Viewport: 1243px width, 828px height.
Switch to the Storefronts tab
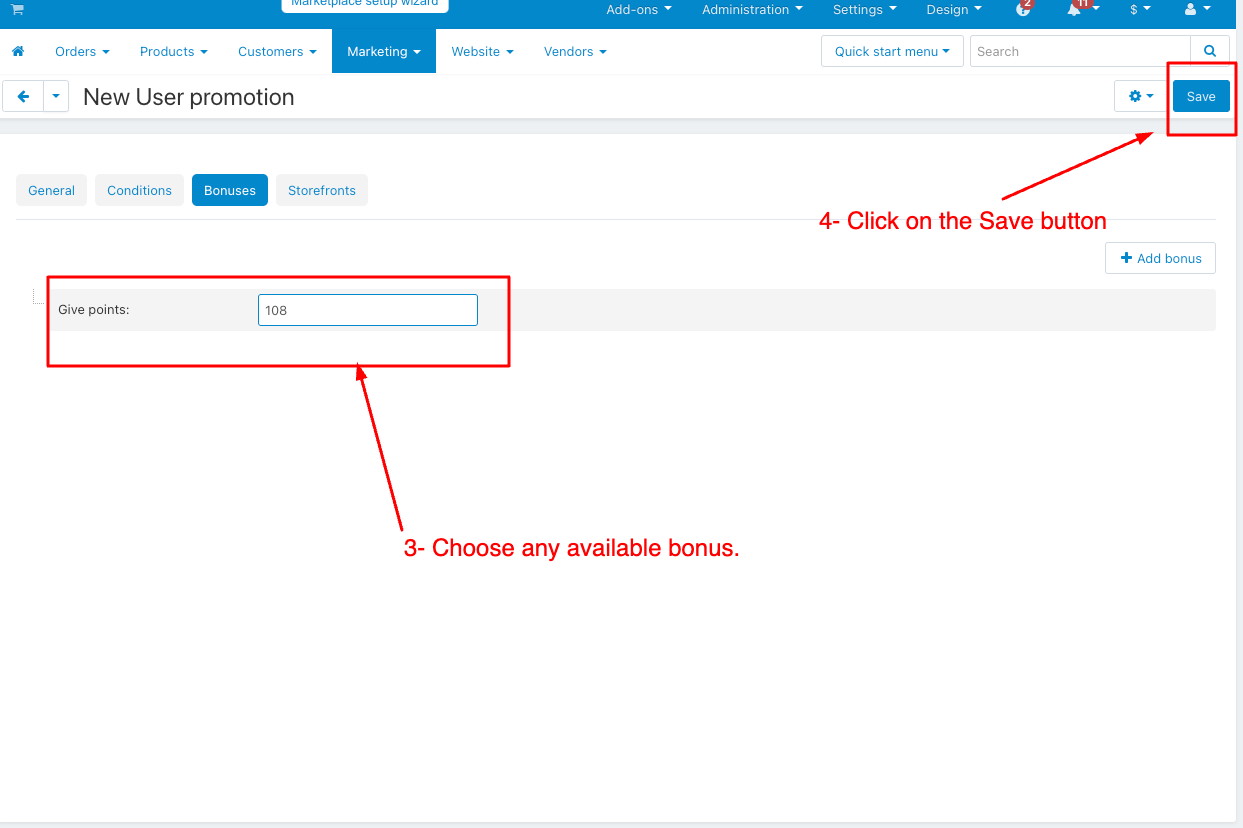(x=321, y=190)
